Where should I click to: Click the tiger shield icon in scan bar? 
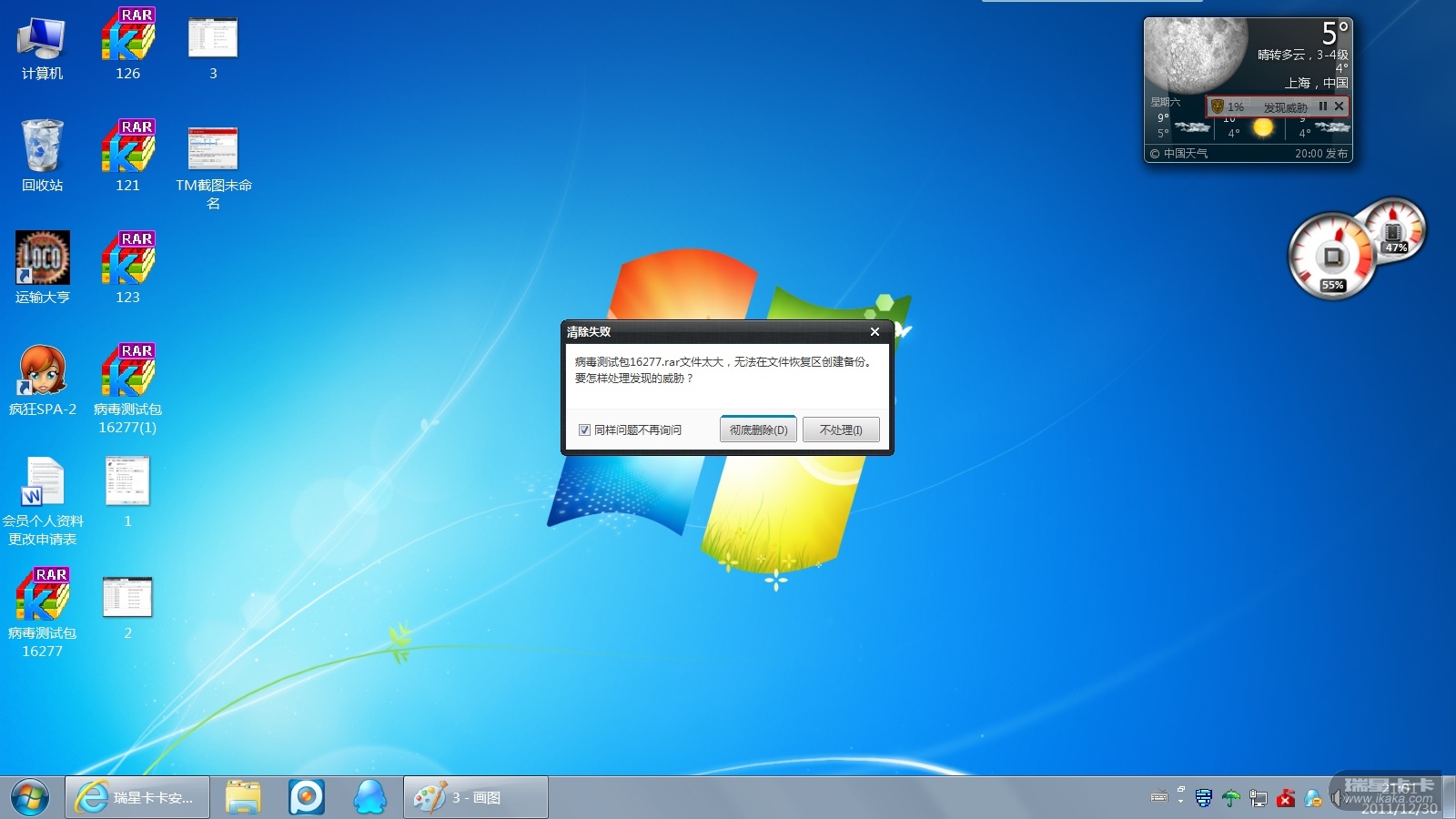coord(1217,106)
